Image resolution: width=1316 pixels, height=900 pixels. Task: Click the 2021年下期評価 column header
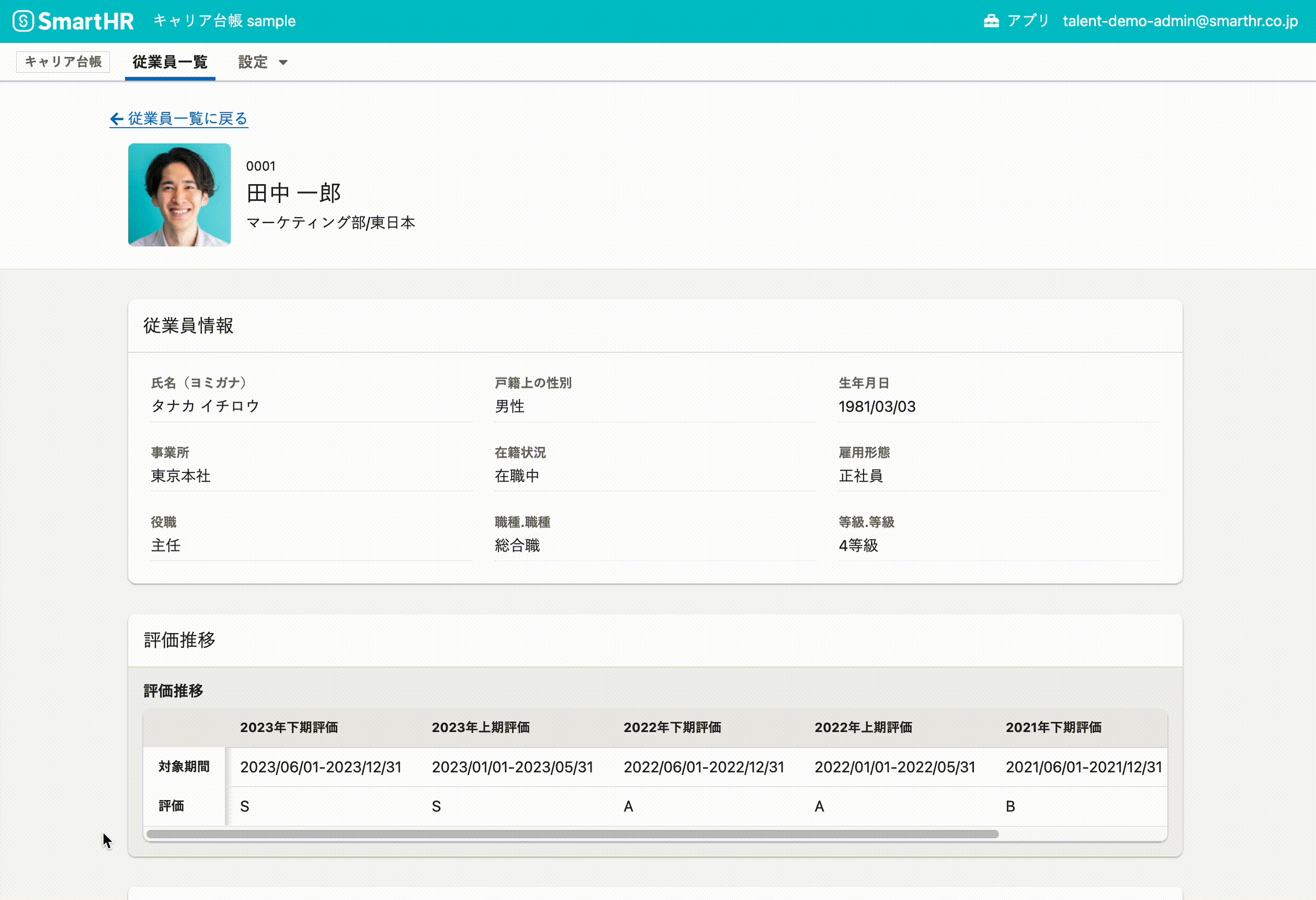click(x=1053, y=727)
